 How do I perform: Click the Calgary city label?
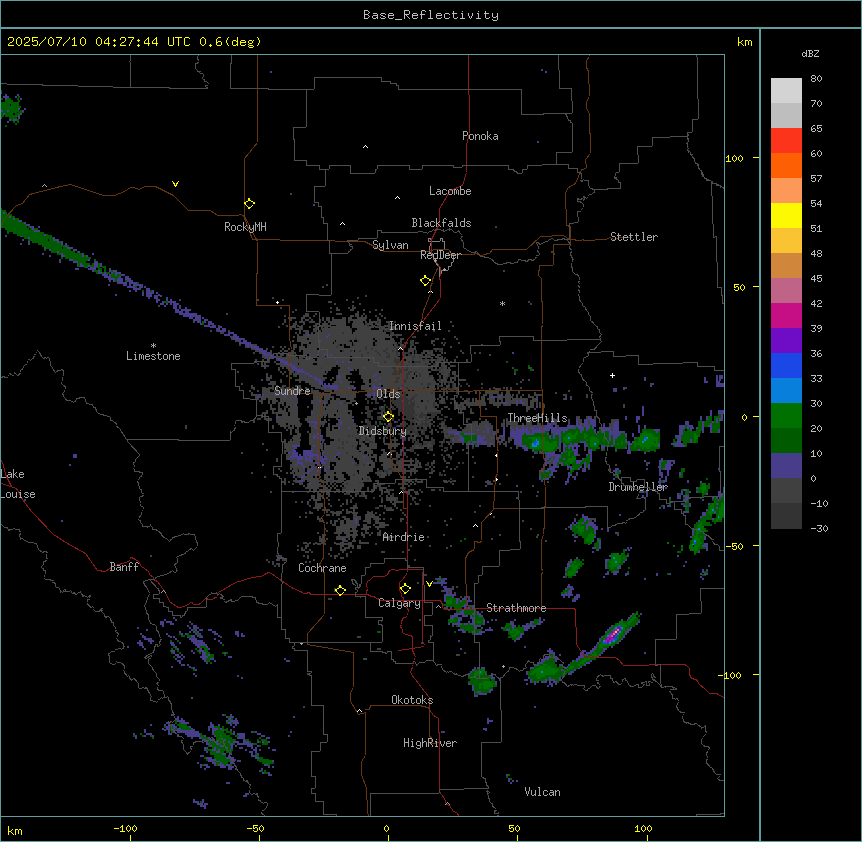tap(399, 603)
